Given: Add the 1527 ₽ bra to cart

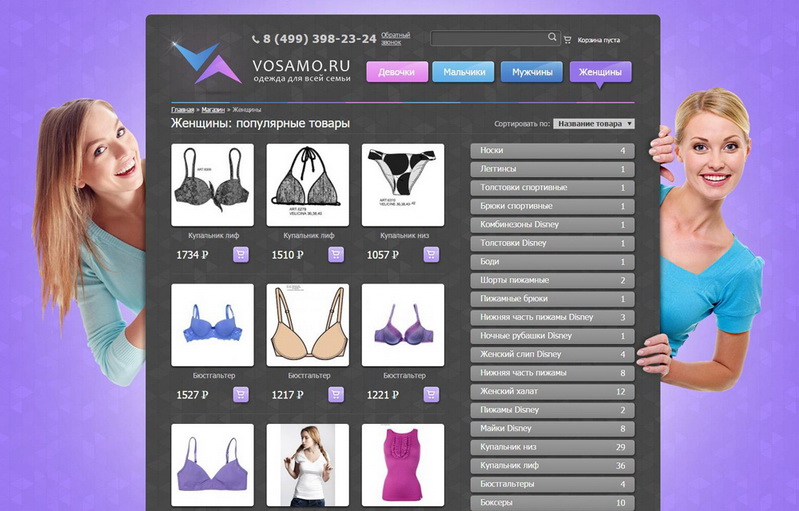Looking at the screenshot, I should [240, 394].
